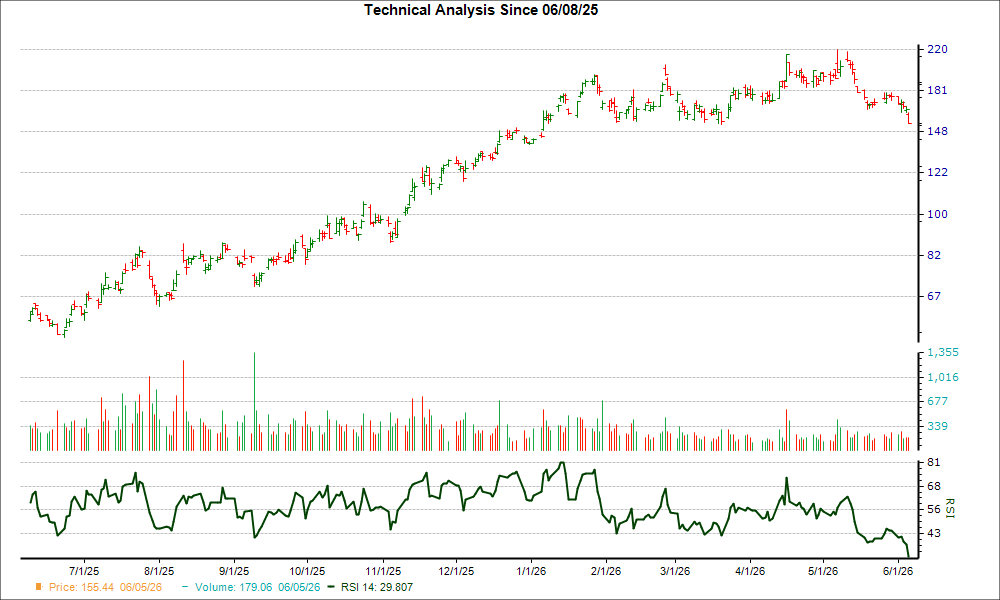Click the tallest green volume bar in September
This screenshot has width=1000, height=600.
click(254, 401)
